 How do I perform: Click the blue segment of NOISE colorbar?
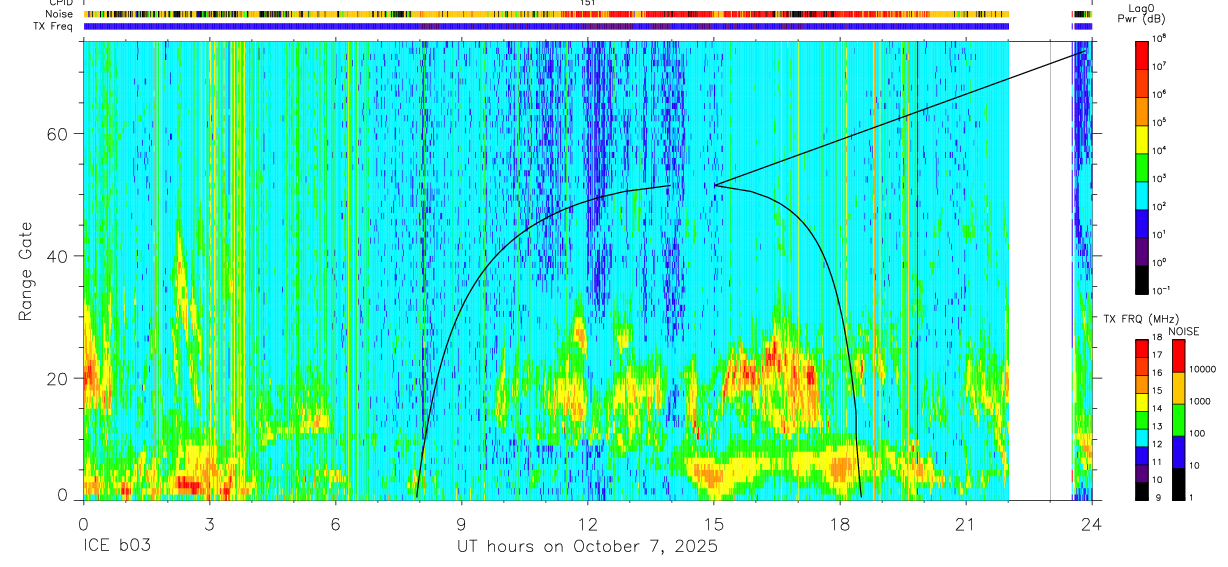(1178, 452)
